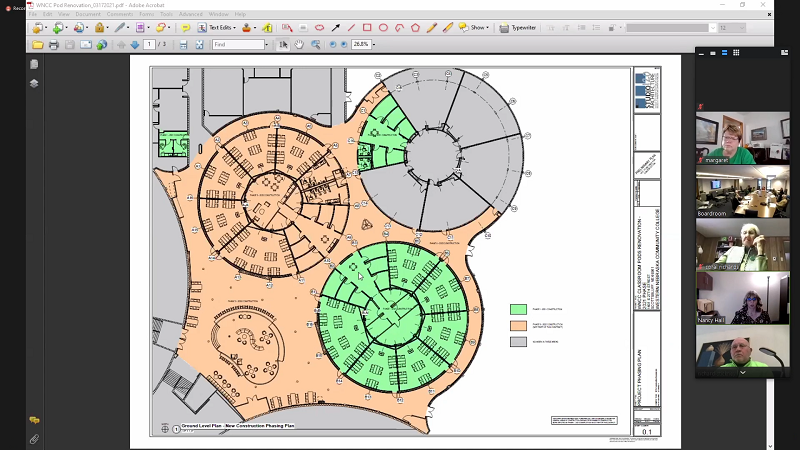The height and width of the screenshot is (450, 800).
Task: Select the Sticky Note tool
Action: click(186, 28)
